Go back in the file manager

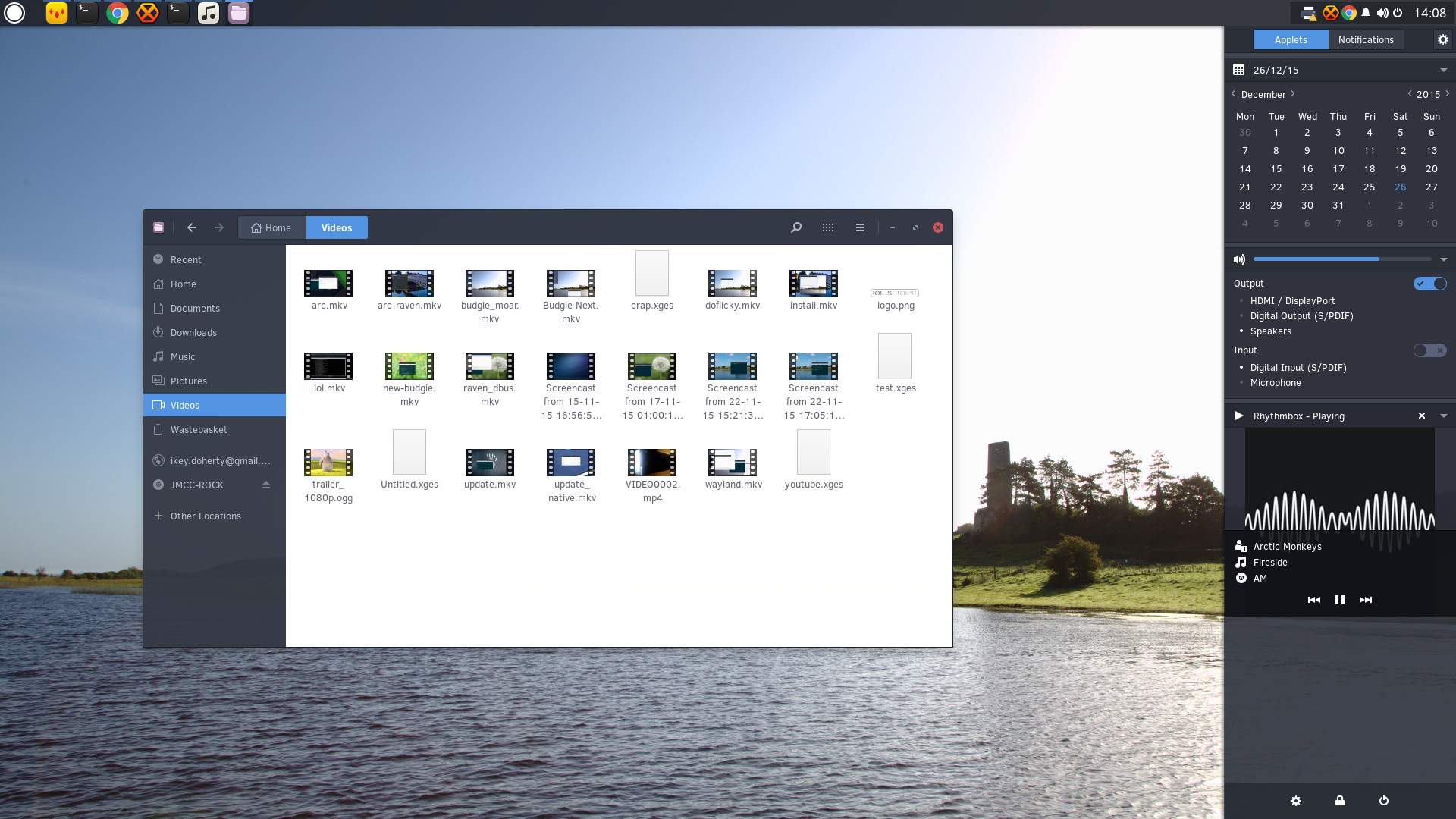192,227
